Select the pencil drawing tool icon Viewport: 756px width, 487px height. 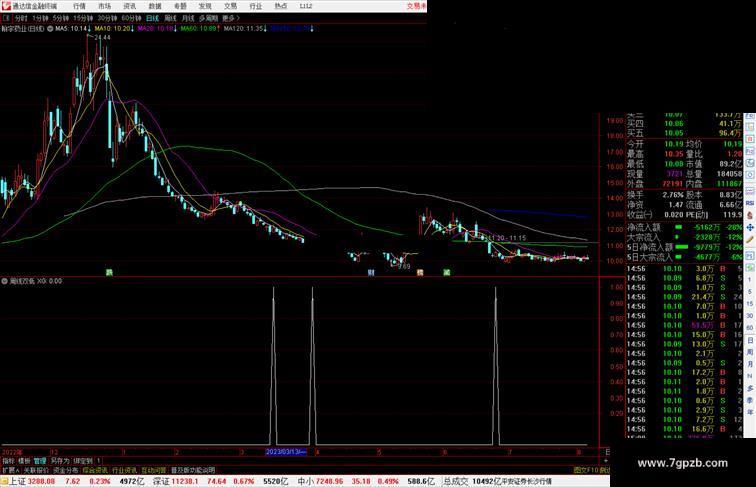[750, 239]
